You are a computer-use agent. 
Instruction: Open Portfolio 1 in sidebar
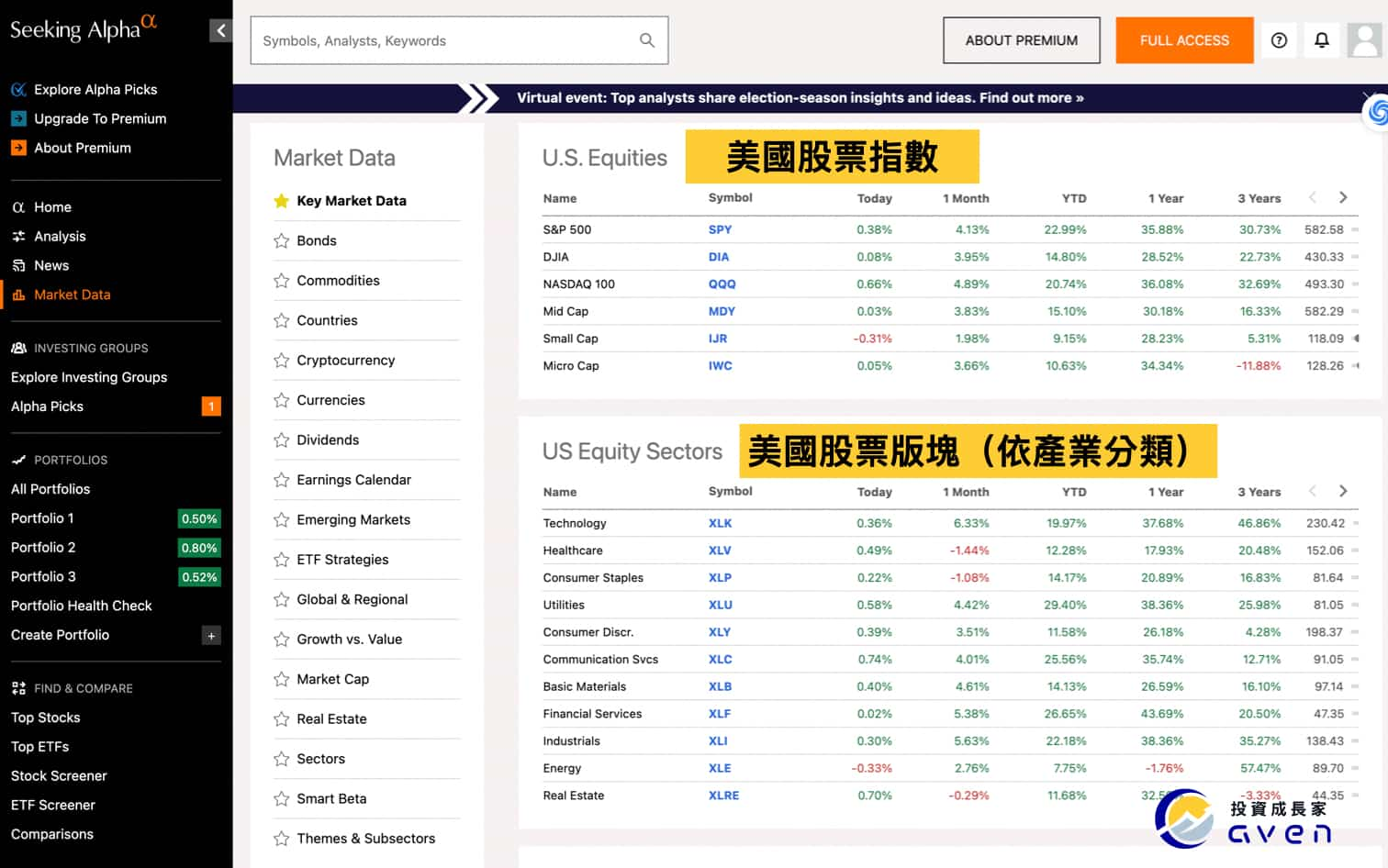click(x=42, y=518)
